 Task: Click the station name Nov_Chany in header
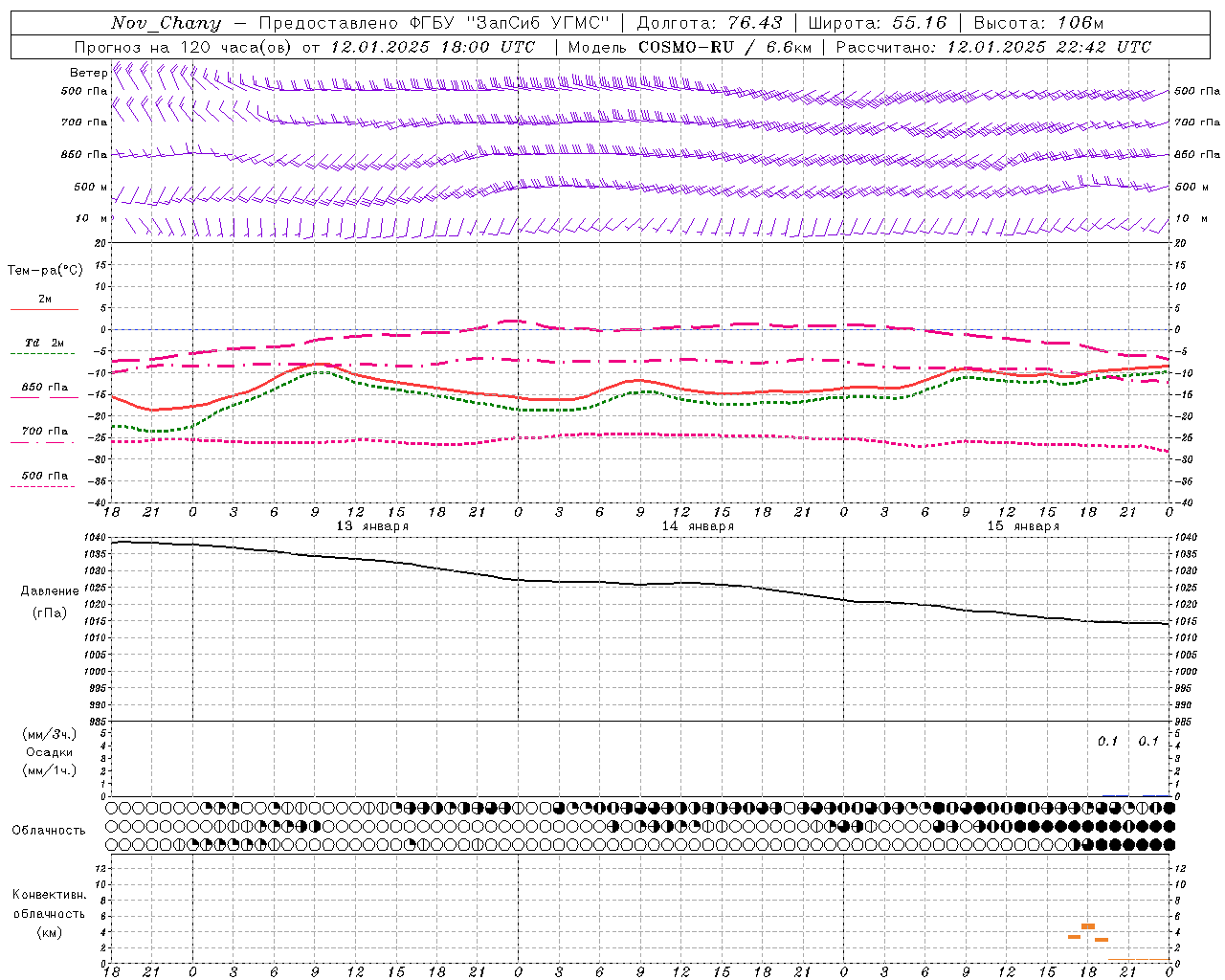(167, 23)
